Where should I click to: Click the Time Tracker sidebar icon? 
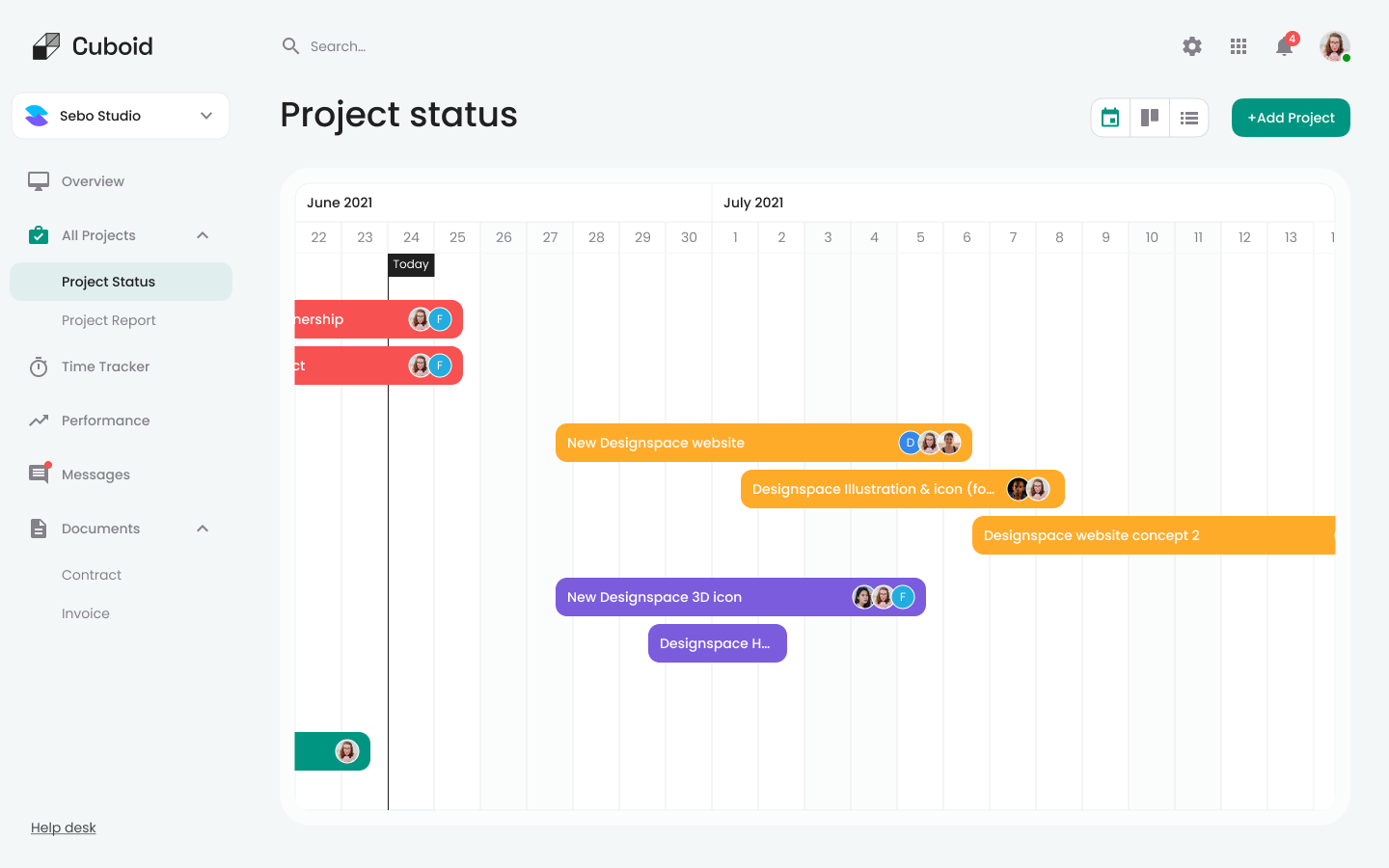pyautogui.click(x=38, y=366)
